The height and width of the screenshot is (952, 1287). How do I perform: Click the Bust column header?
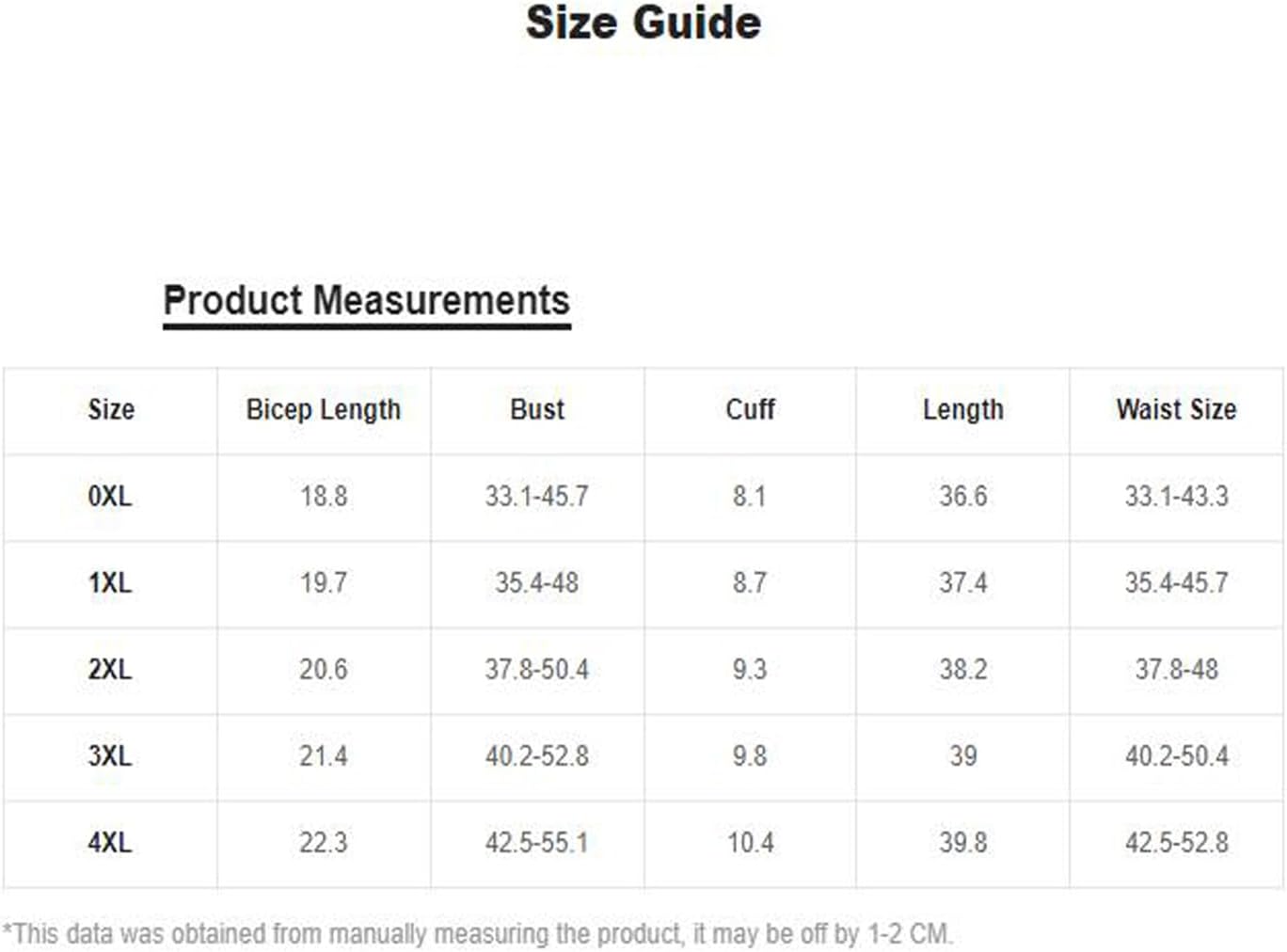point(537,409)
